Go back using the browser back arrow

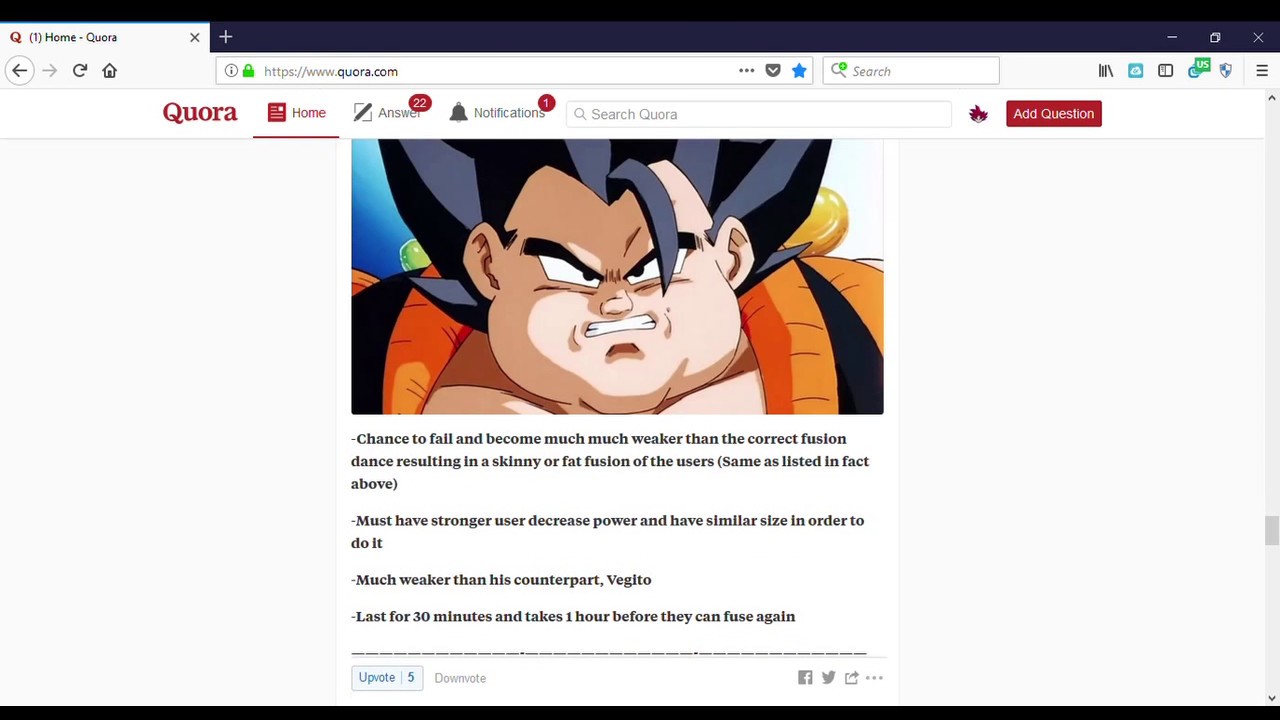[x=19, y=71]
